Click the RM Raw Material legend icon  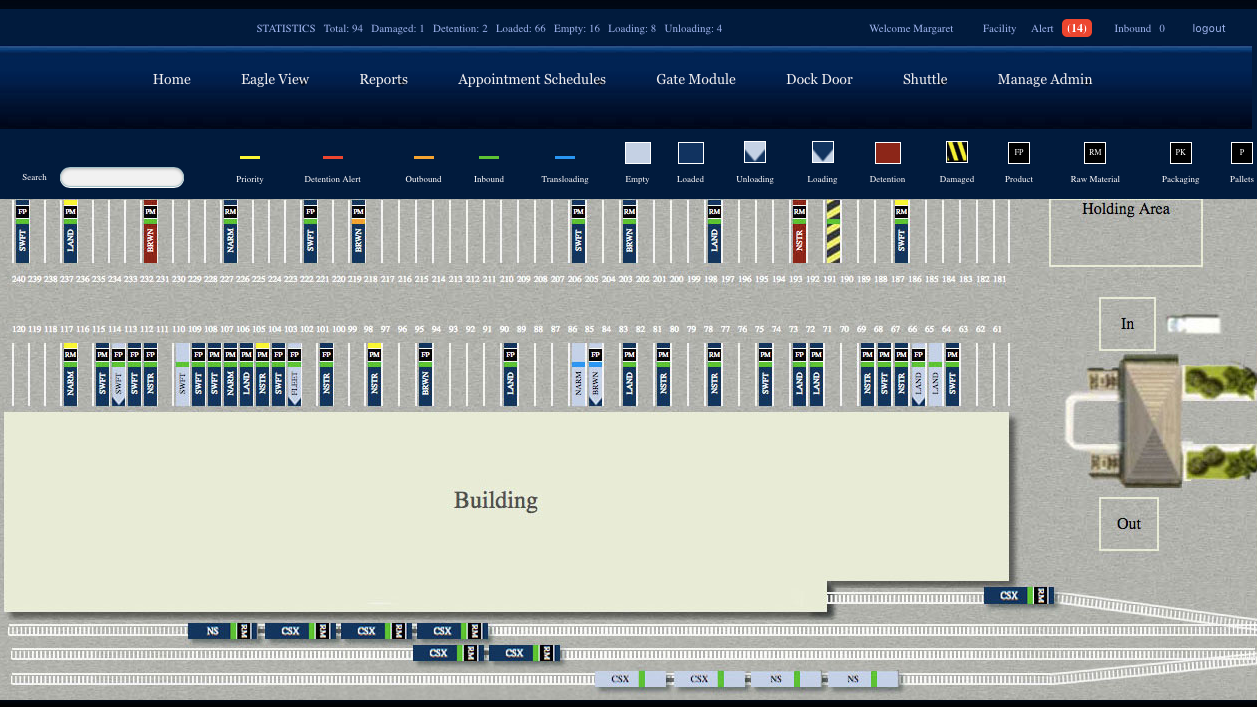(x=1094, y=153)
